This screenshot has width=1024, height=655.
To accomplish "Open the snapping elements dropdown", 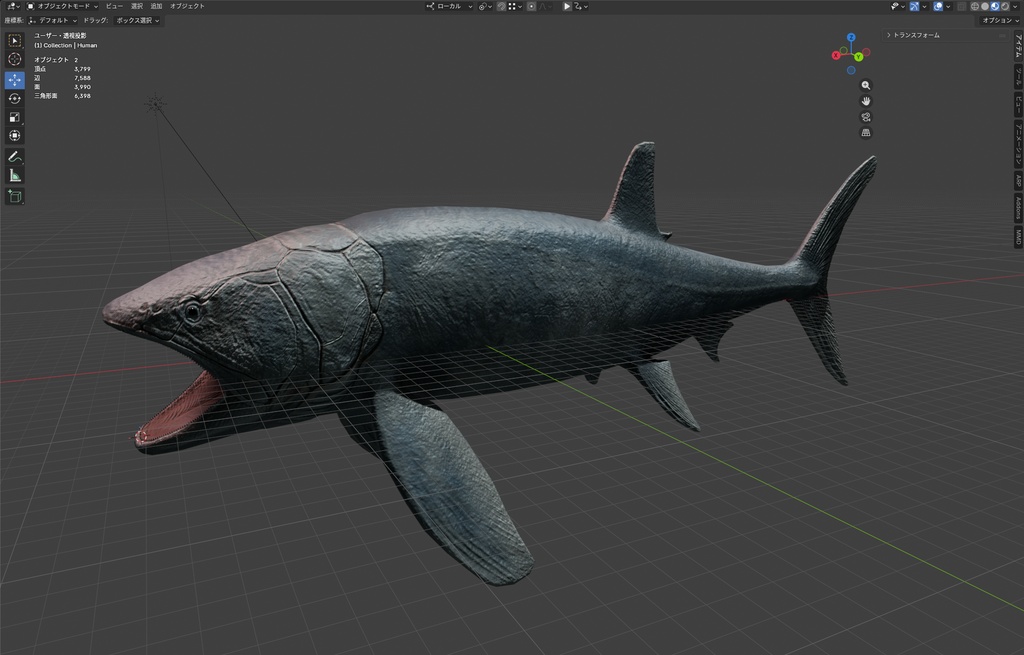I will coord(515,7).
